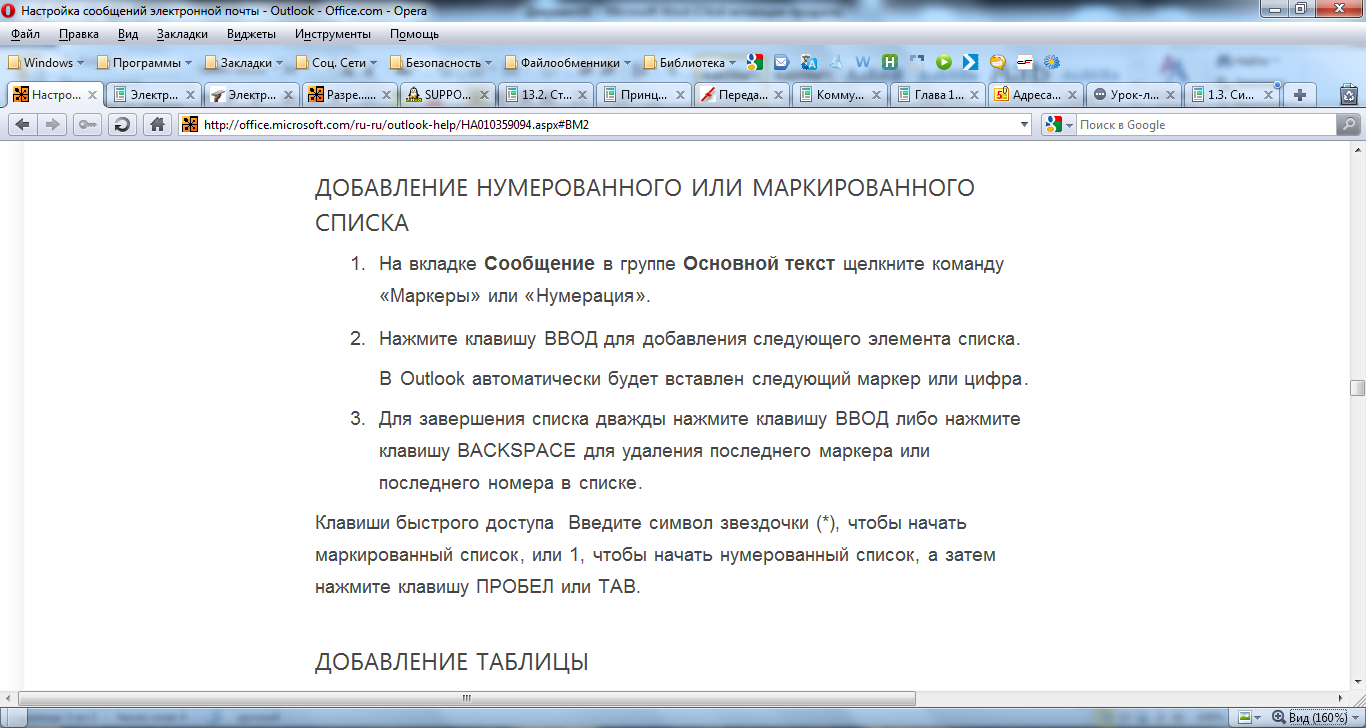Viewport: 1366px width, 728px height.
Task: Toggle the show images status bar icon
Action: tap(1244, 718)
